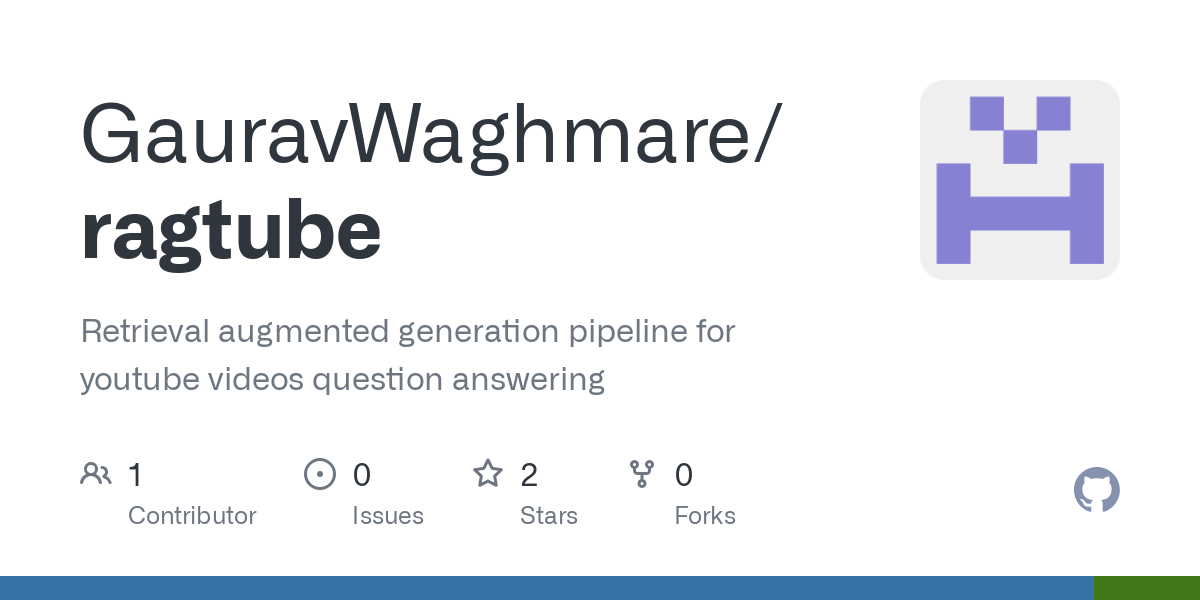Open the GitHub octocat logo
The image size is (1200, 600).
pos(1096,491)
